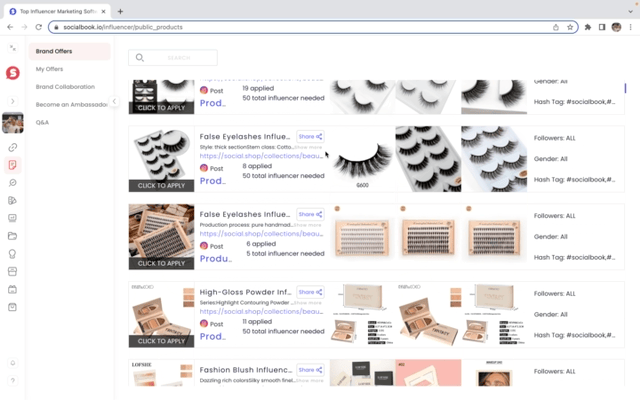Show more of the 'Style: thick section' description
640x400 pixels.
pos(308,147)
